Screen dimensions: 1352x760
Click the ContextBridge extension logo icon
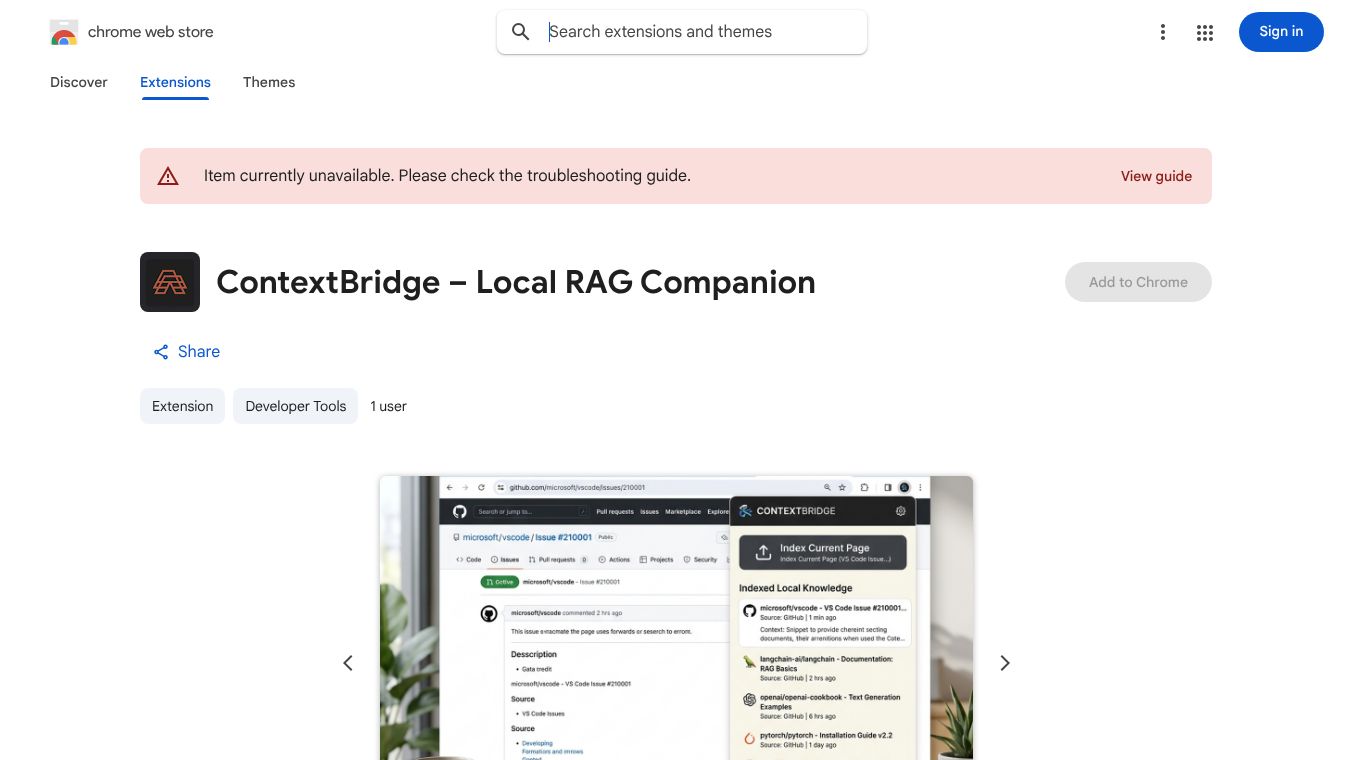[170, 282]
